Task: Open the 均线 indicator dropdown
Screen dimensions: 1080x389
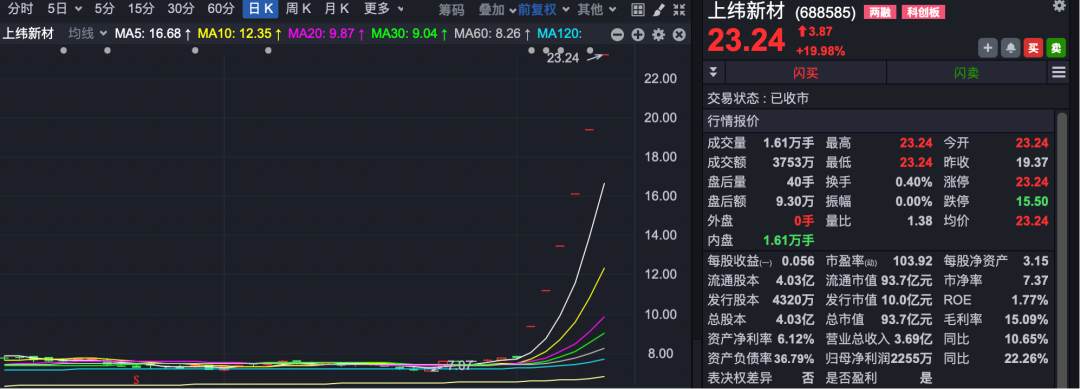Action: tap(103, 34)
